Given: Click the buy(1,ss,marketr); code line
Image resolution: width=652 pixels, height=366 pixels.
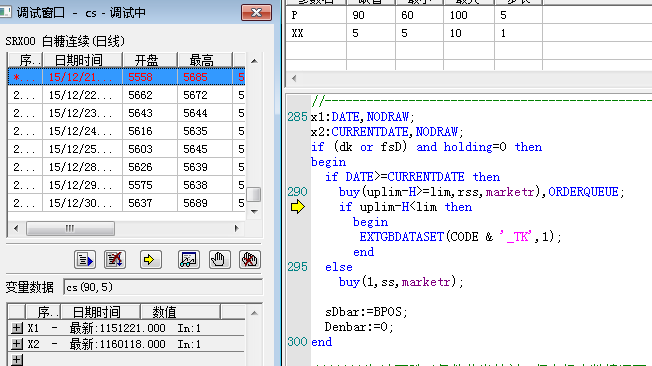Looking at the screenshot, I should [401, 282].
